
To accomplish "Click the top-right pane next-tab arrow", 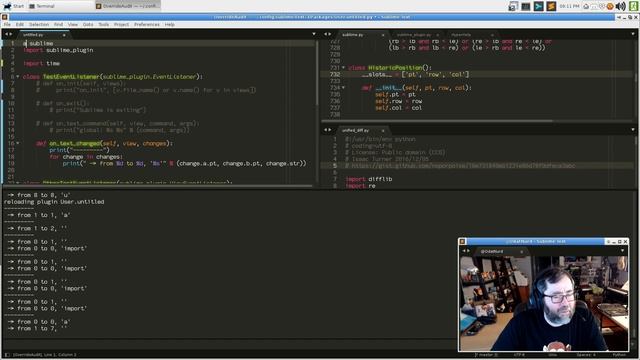I will click(330, 34).
